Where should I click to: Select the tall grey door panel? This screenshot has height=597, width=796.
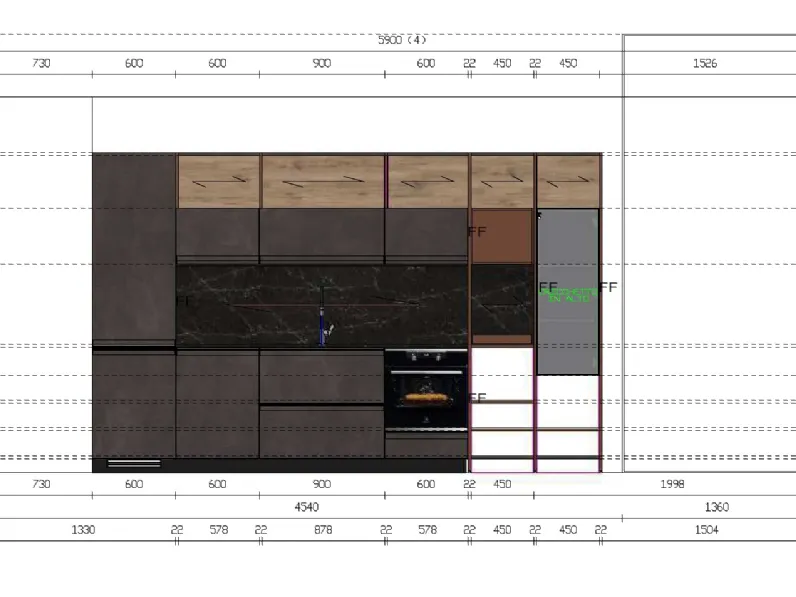[568, 292]
